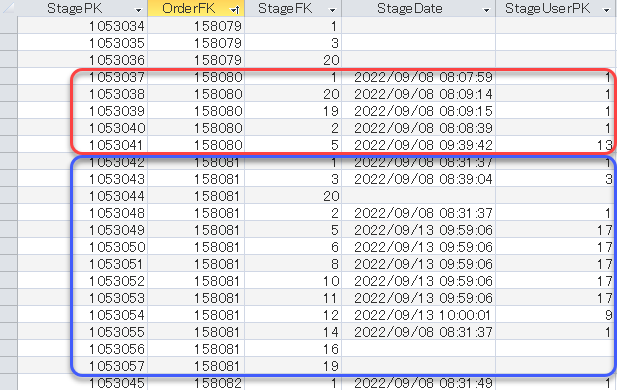Open the StageDate column dropdown arrow
617x390 pixels.
[486, 10]
